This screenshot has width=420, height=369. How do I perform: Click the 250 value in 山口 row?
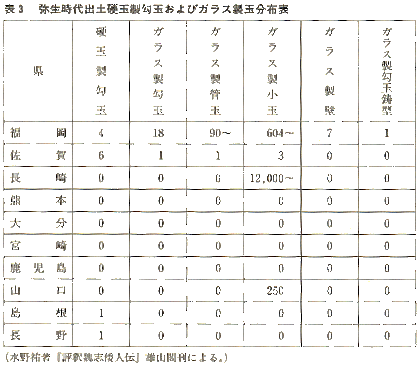[275, 290]
